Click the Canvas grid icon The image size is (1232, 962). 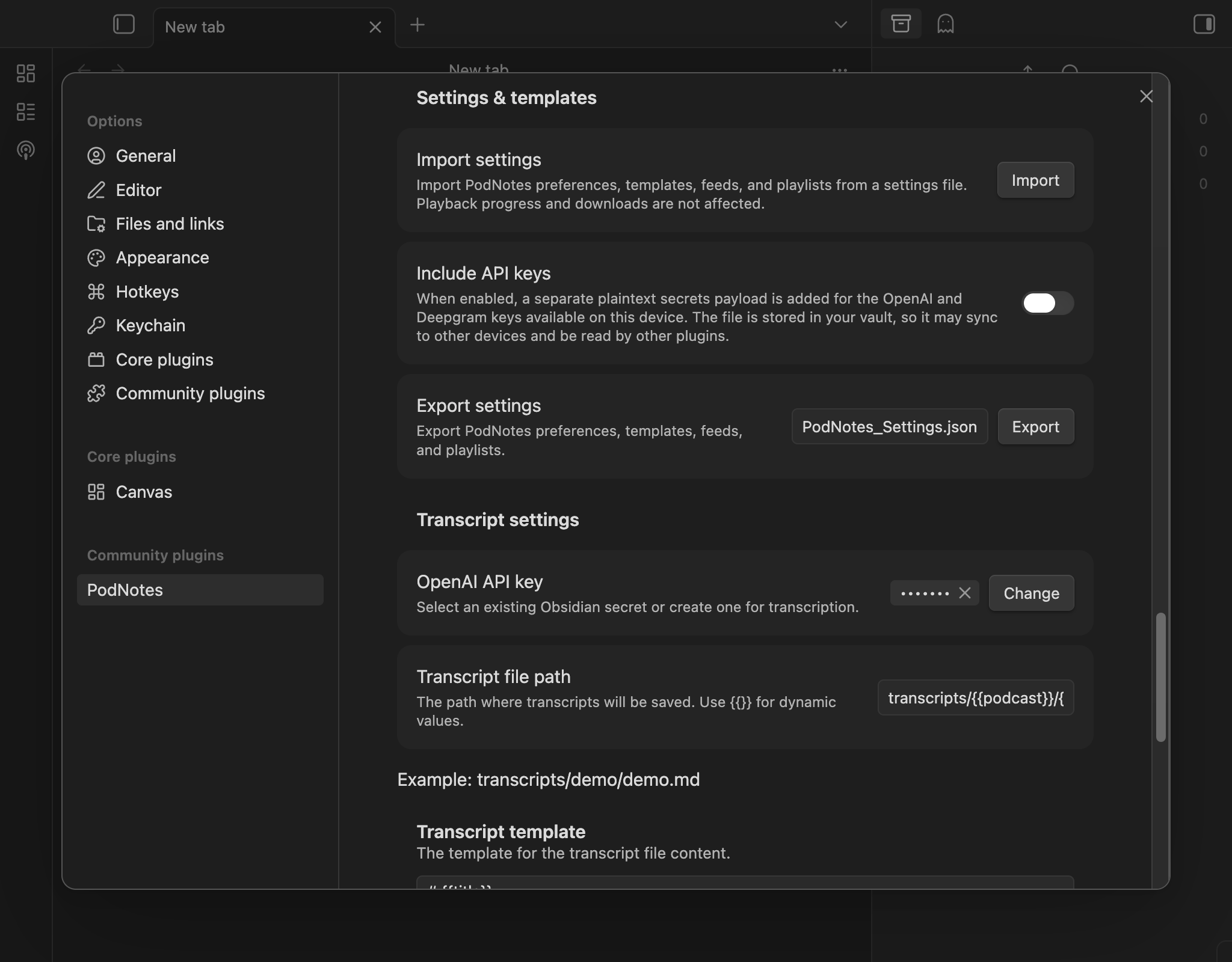tap(96, 492)
